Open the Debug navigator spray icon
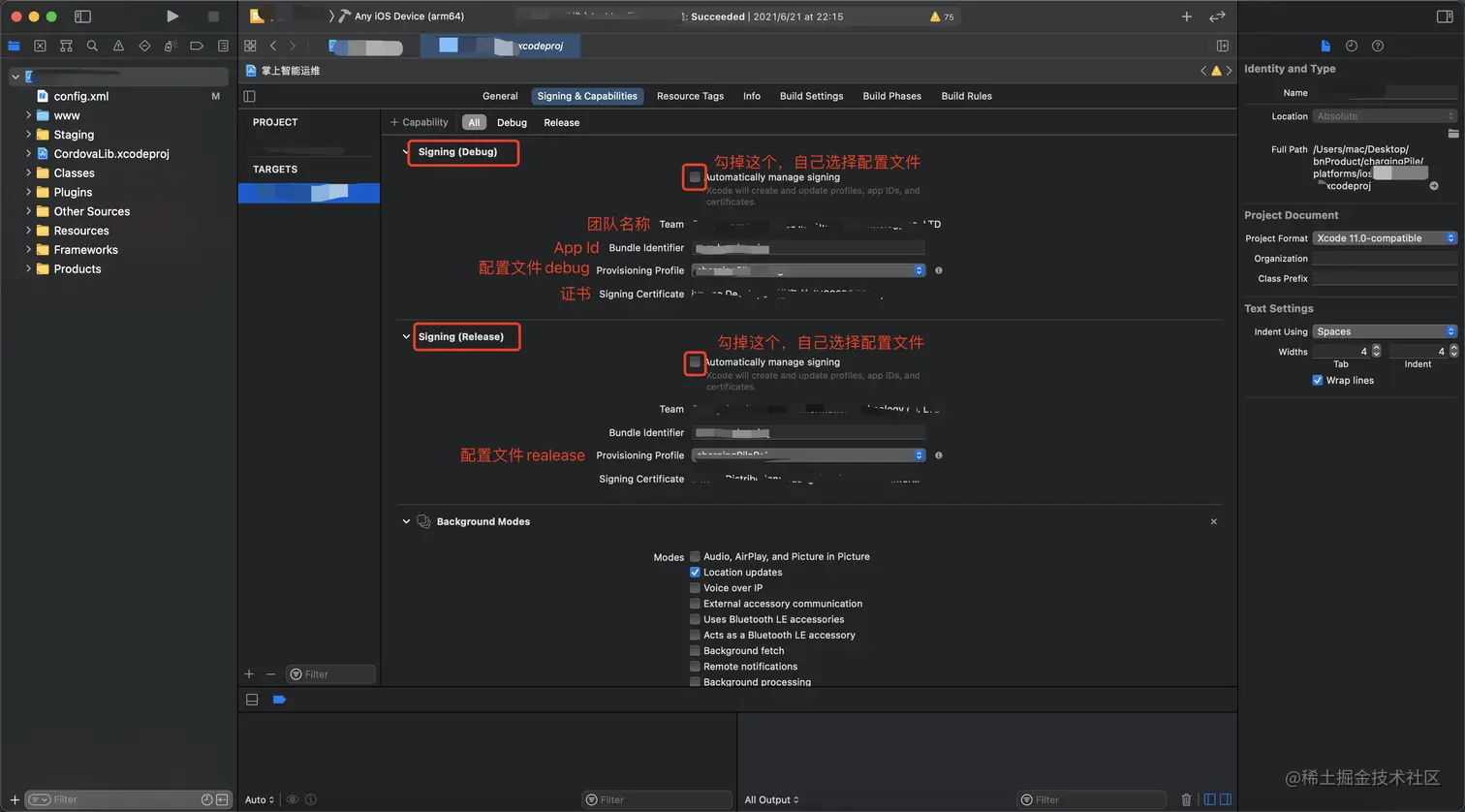This screenshot has width=1465, height=812. pos(171,46)
